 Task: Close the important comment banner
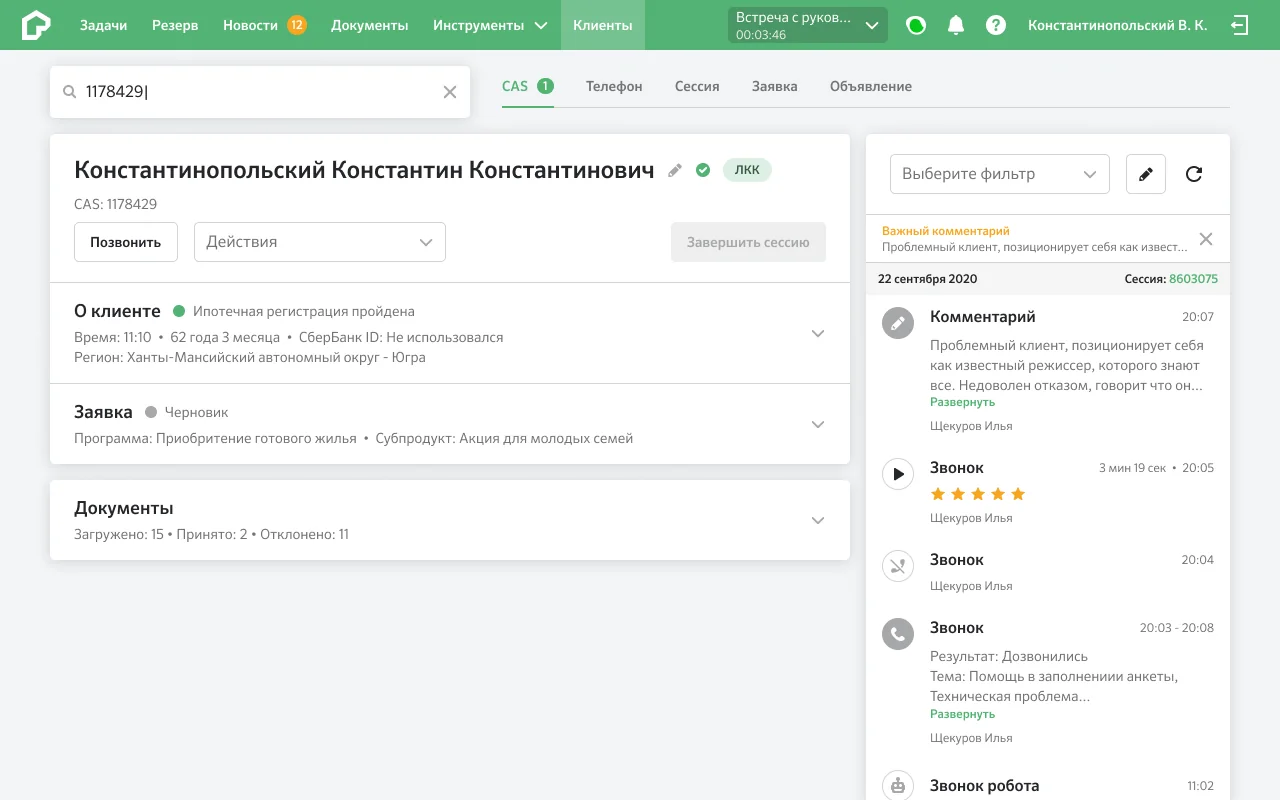click(x=1206, y=239)
